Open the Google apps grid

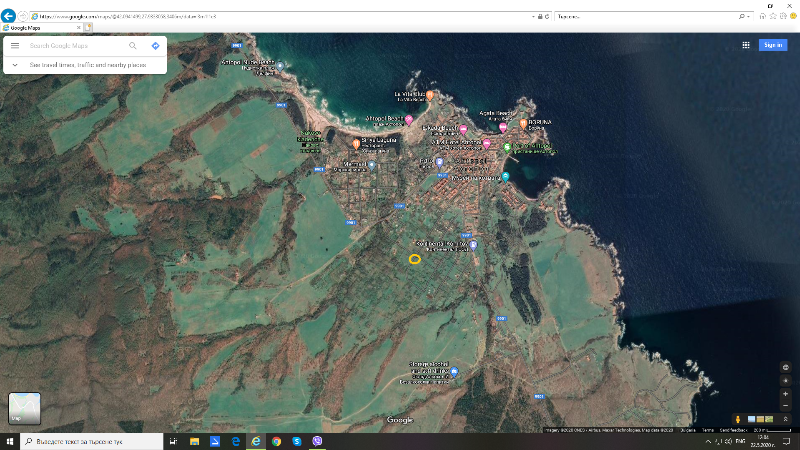click(746, 45)
